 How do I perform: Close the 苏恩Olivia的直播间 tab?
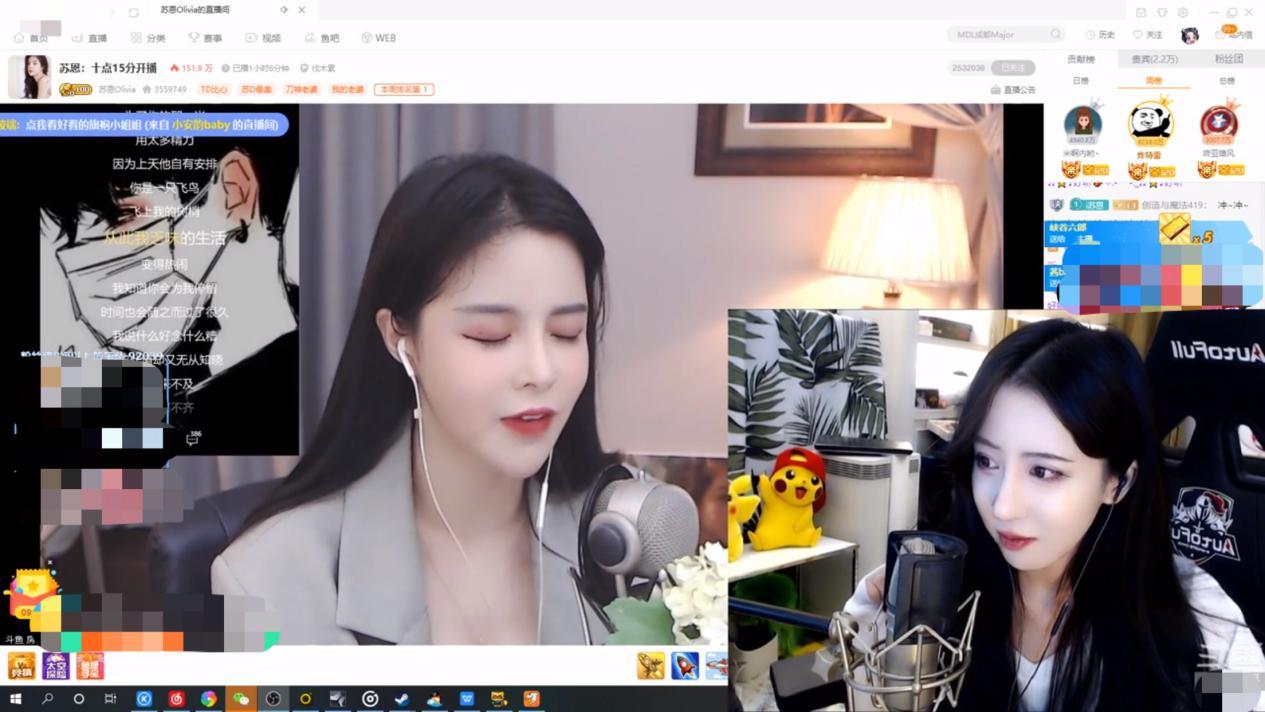[301, 10]
